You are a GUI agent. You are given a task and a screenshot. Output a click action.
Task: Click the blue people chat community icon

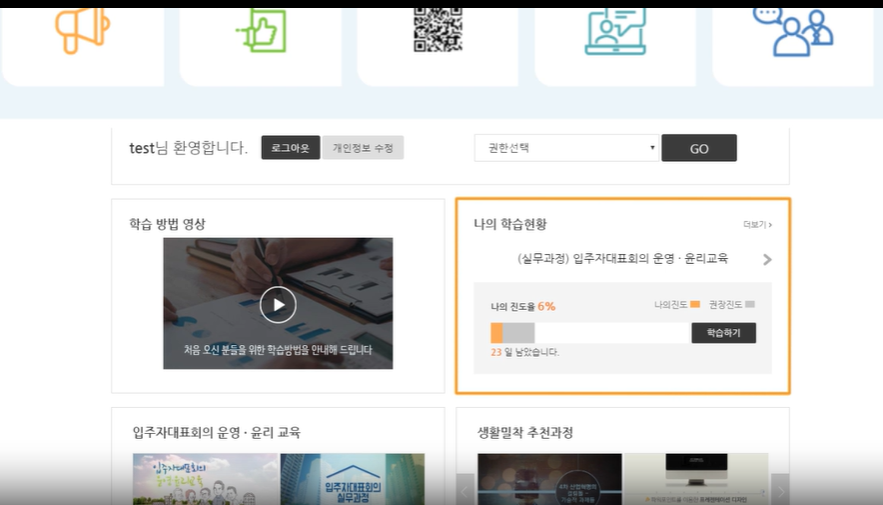[793, 32]
